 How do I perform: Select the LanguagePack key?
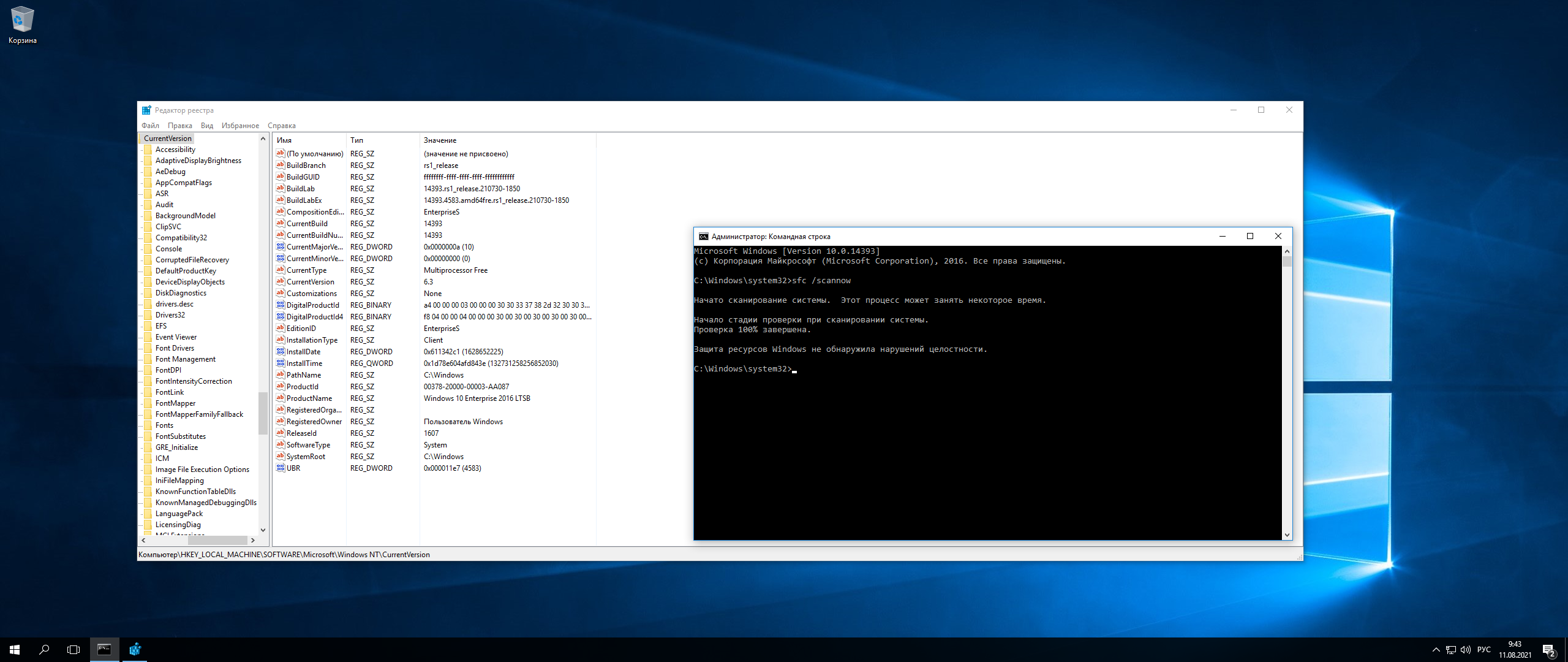179,514
